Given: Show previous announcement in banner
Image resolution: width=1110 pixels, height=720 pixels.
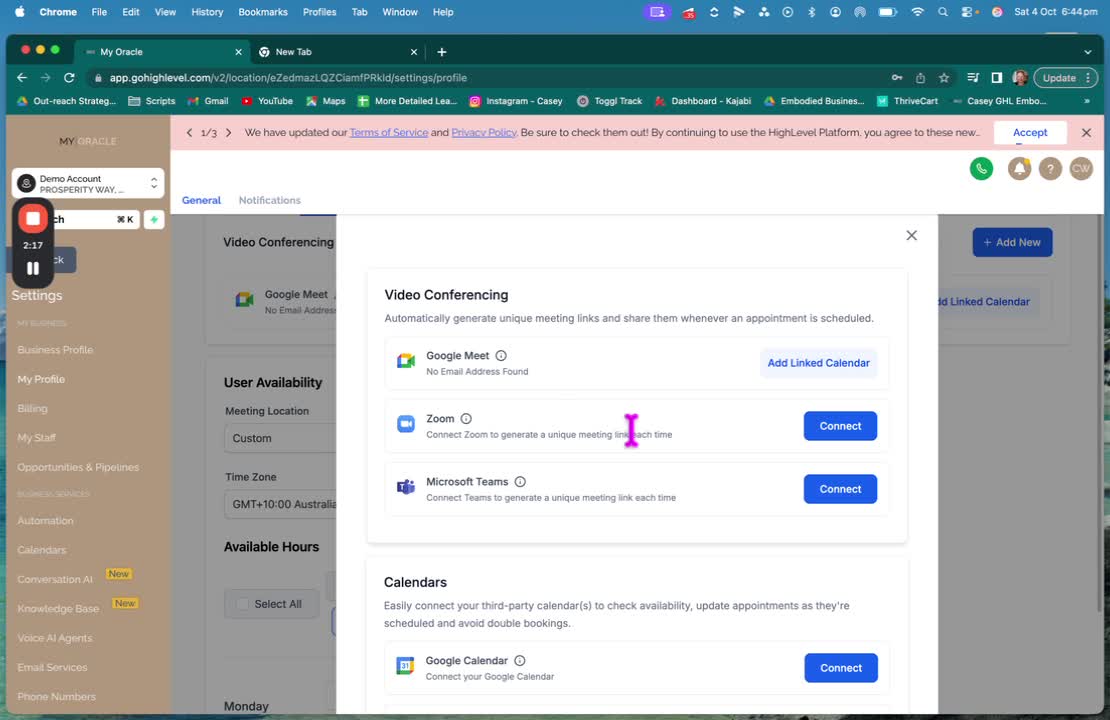Looking at the screenshot, I should tap(189, 132).
